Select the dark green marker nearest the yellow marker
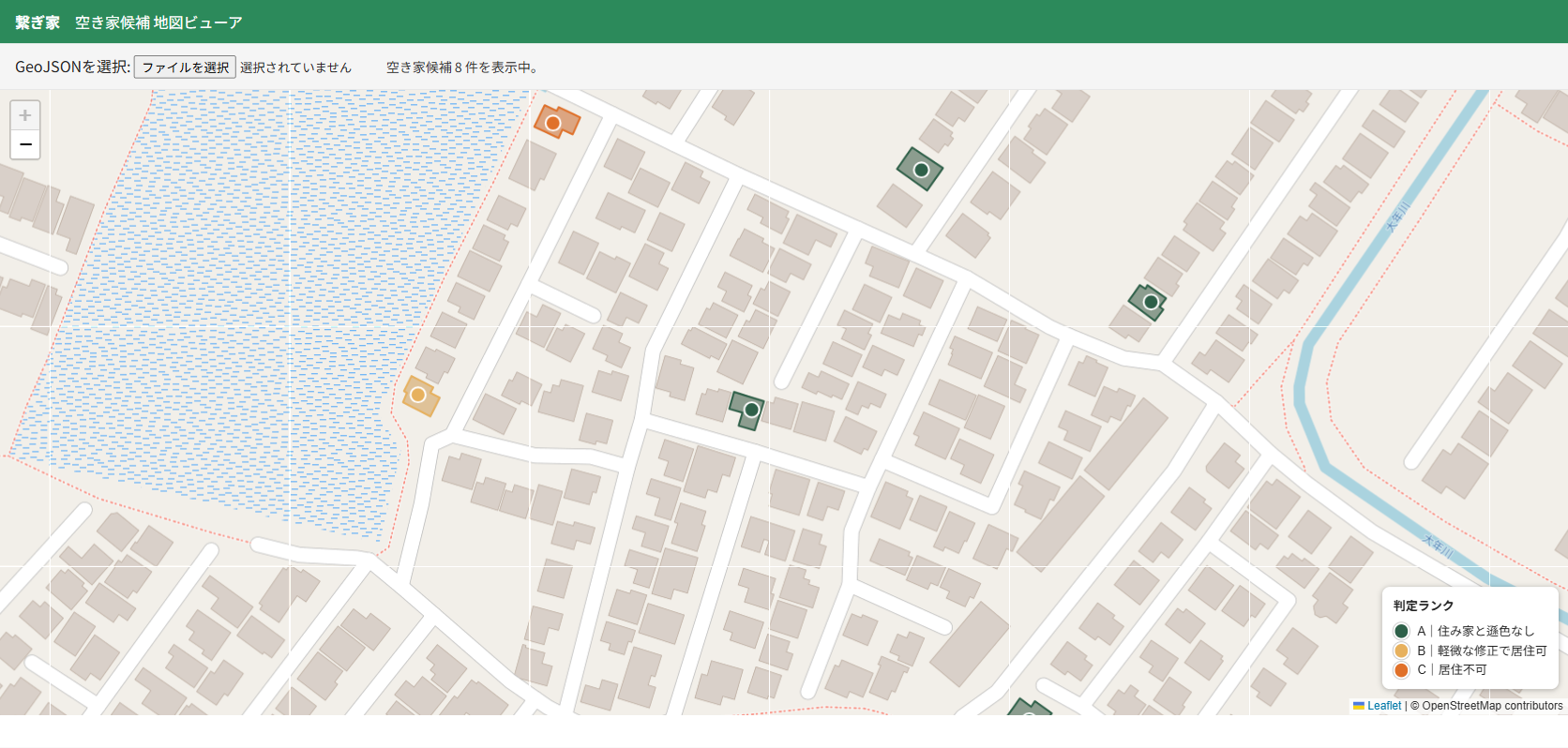This screenshot has width=1568, height=748. click(751, 410)
